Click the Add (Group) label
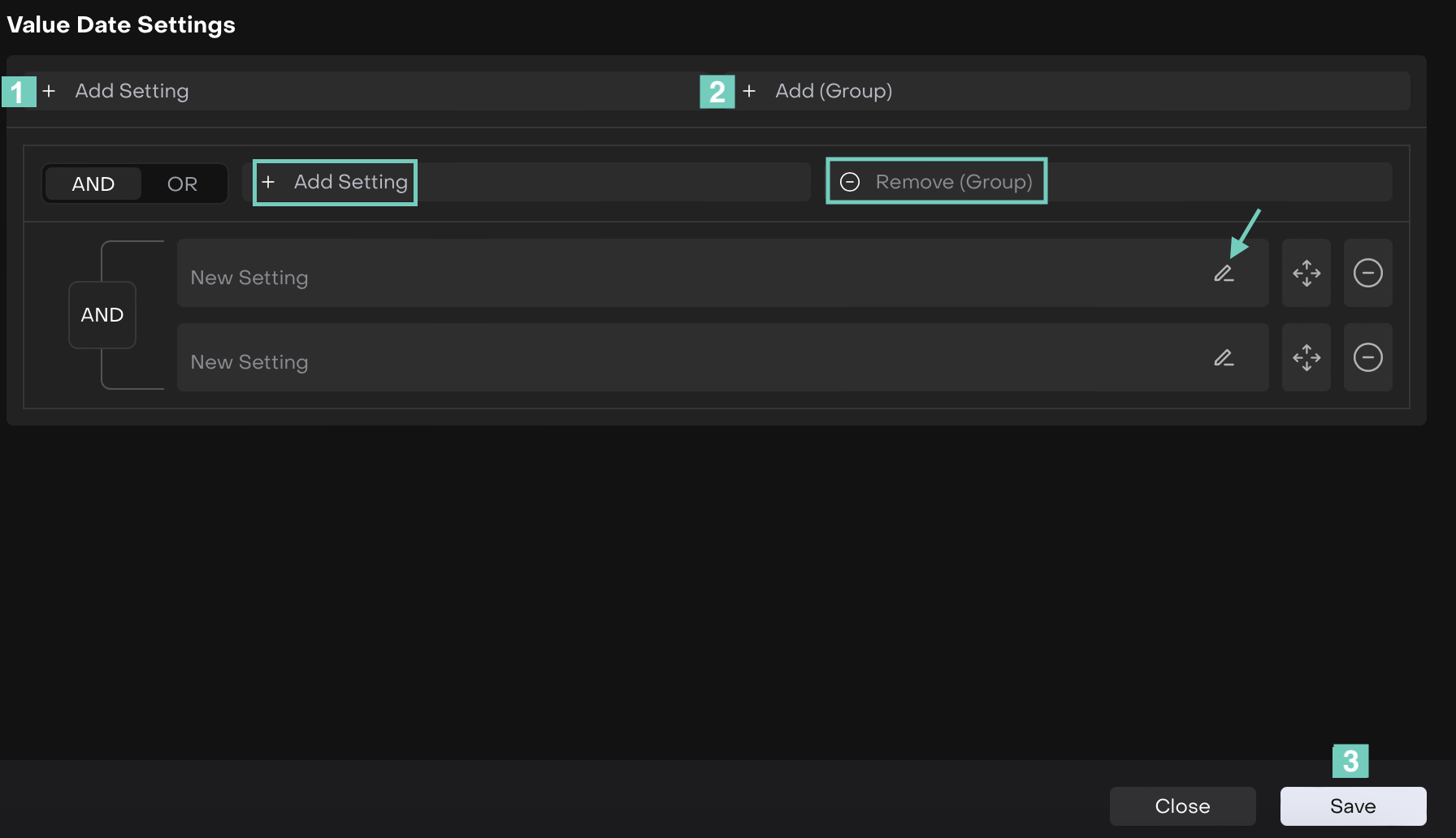This screenshot has height=838, width=1456. (x=834, y=91)
